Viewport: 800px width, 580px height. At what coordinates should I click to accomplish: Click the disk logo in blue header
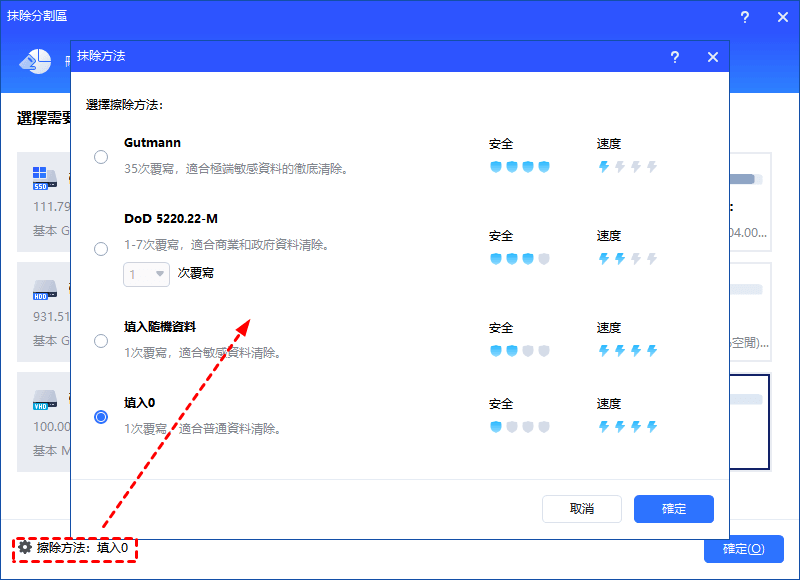pyautogui.click(x=35, y=61)
